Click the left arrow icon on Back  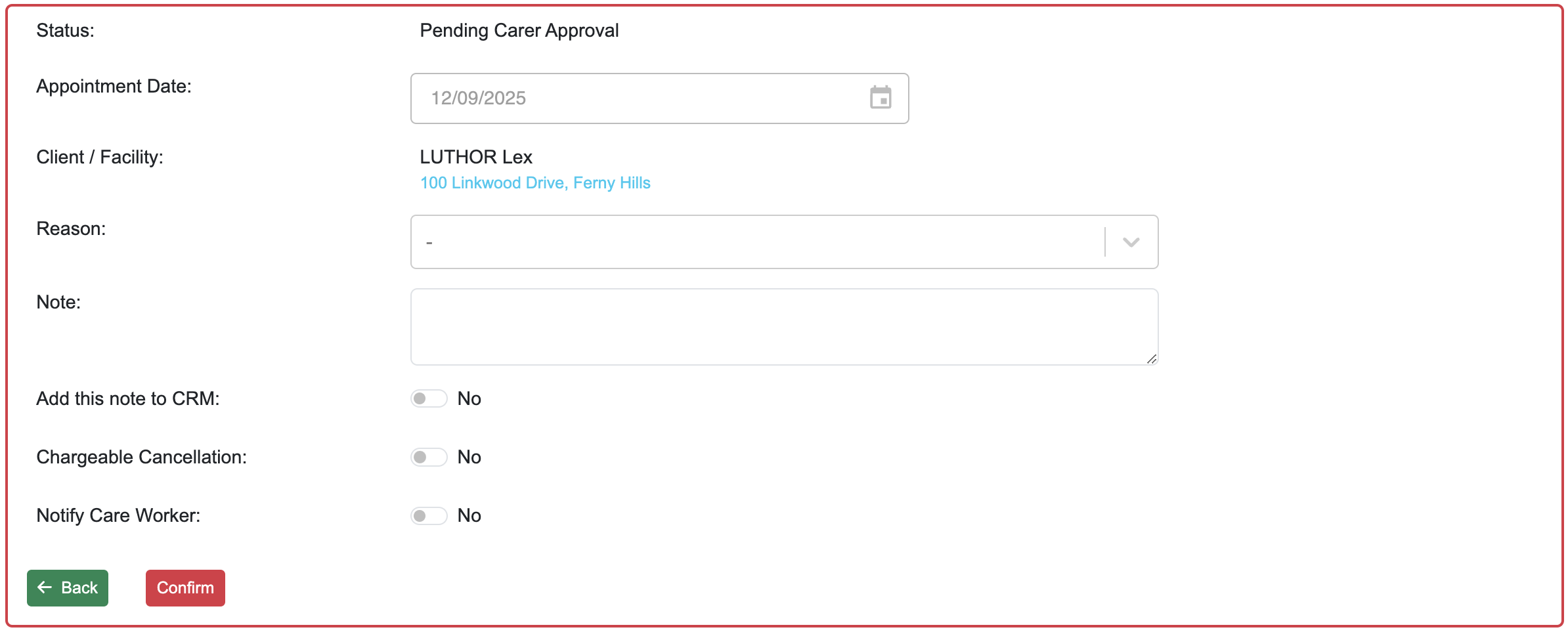[x=45, y=587]
